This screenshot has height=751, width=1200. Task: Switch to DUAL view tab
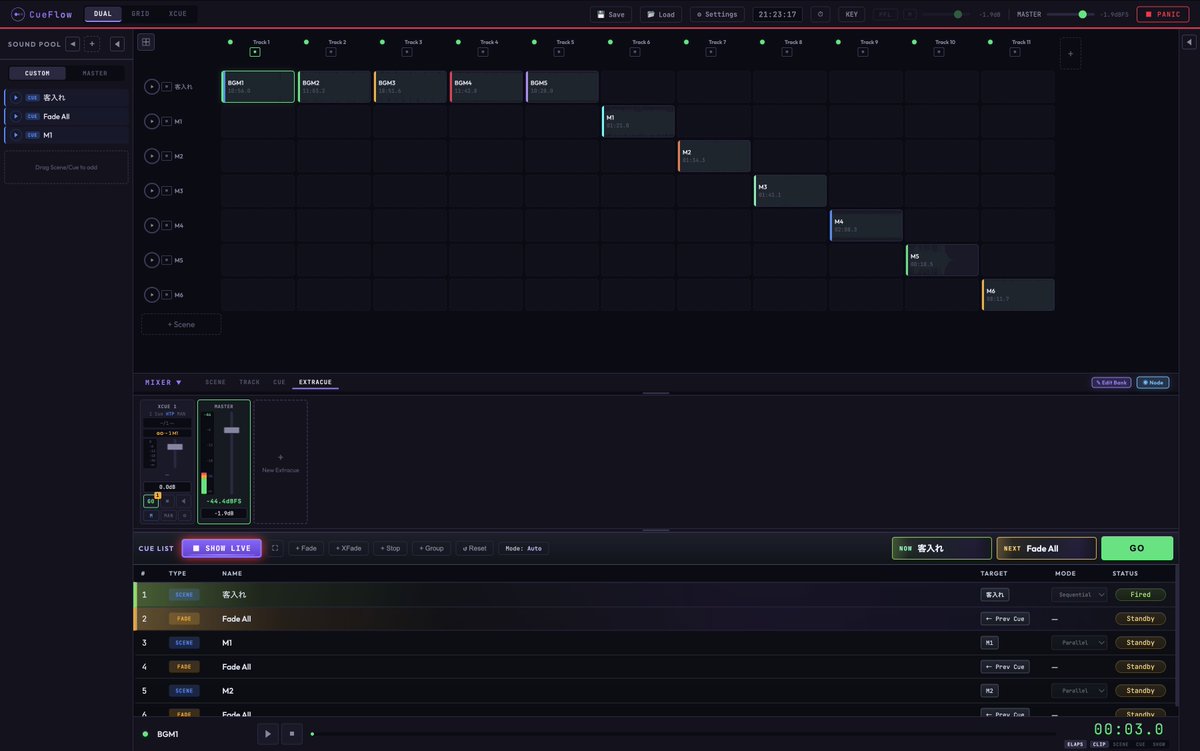click(x=103, y=14)
